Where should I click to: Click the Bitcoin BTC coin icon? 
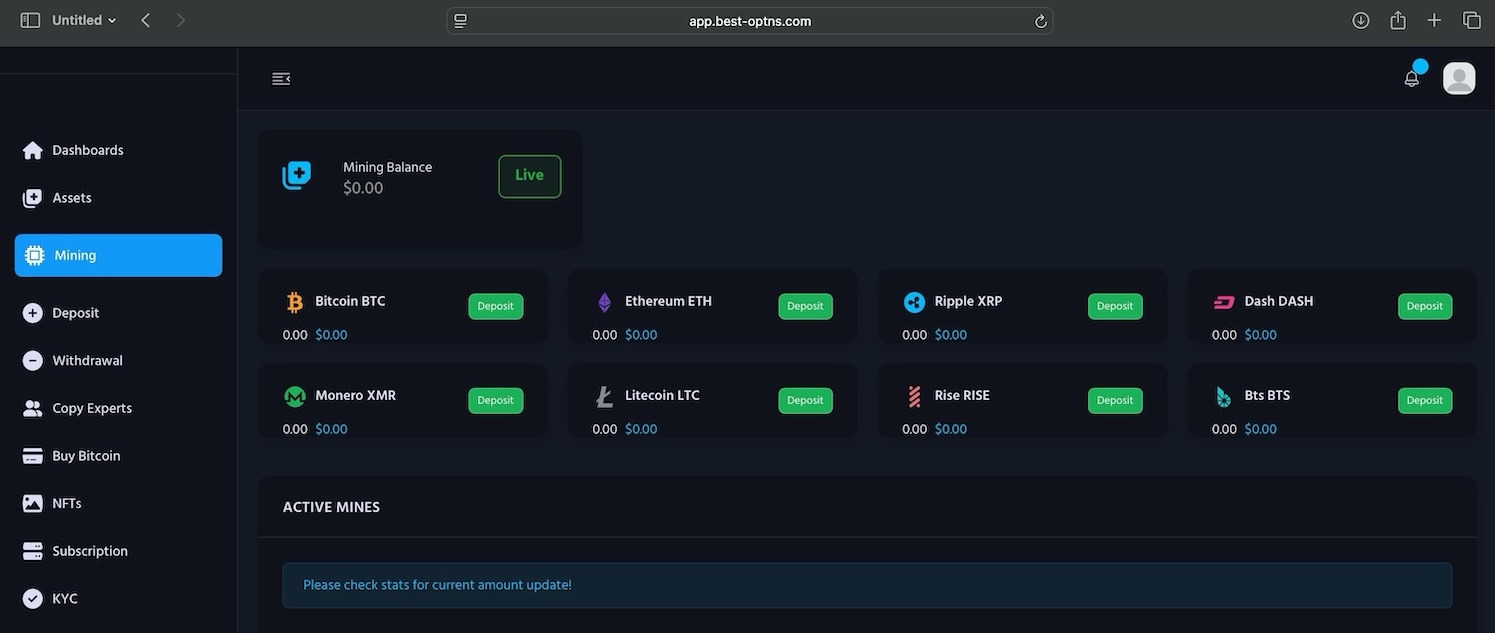point(295,302)
